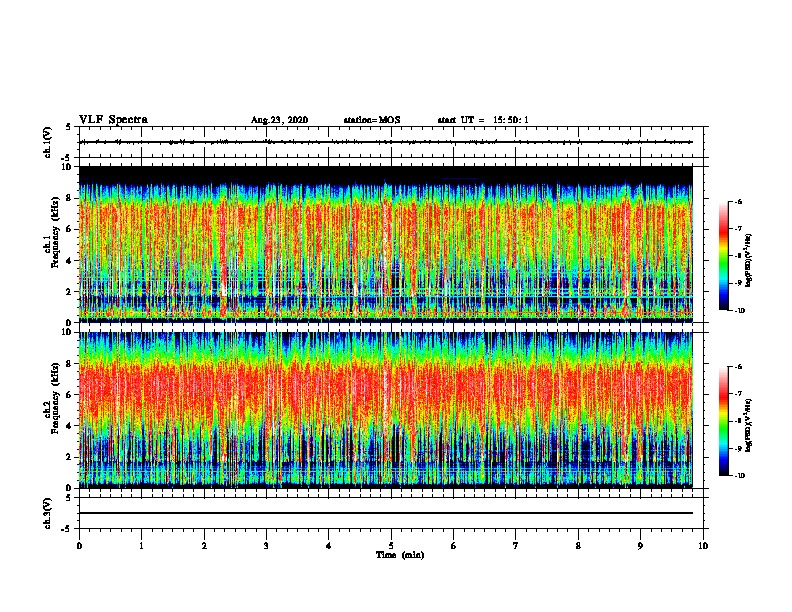Click the '-6' label on the ch.1 colorbar

(738, 202)
